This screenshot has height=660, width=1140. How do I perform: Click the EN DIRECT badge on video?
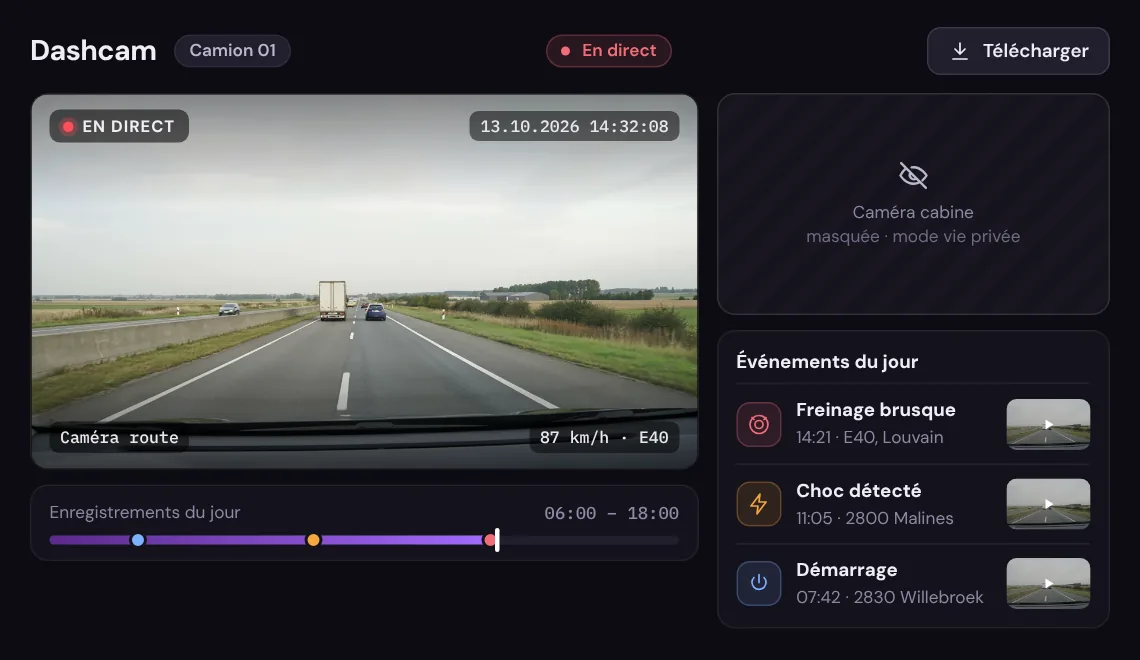[x=119, y=126]
